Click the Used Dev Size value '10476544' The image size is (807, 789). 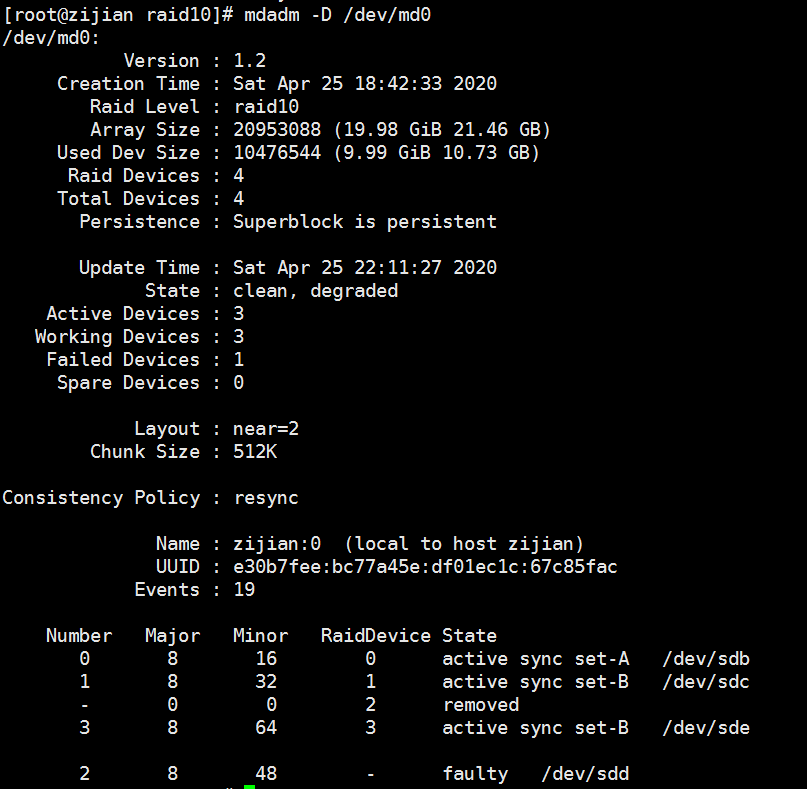[x=277, y=152]
